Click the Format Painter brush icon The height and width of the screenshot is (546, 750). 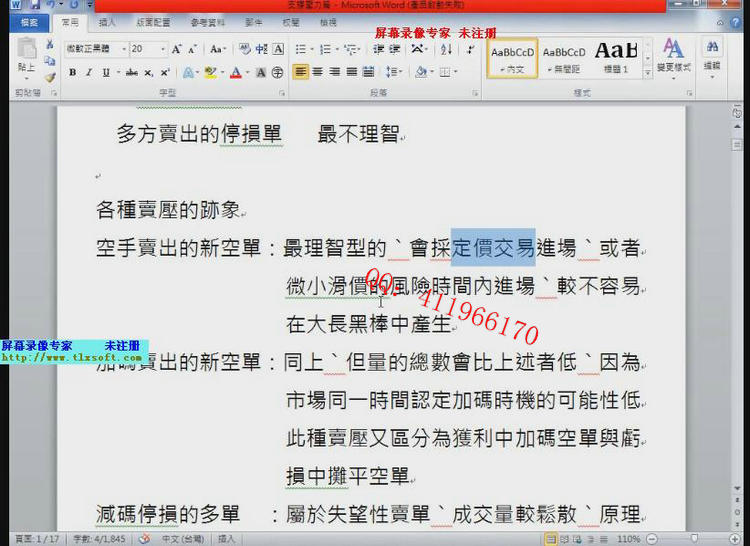click(50, 76)
